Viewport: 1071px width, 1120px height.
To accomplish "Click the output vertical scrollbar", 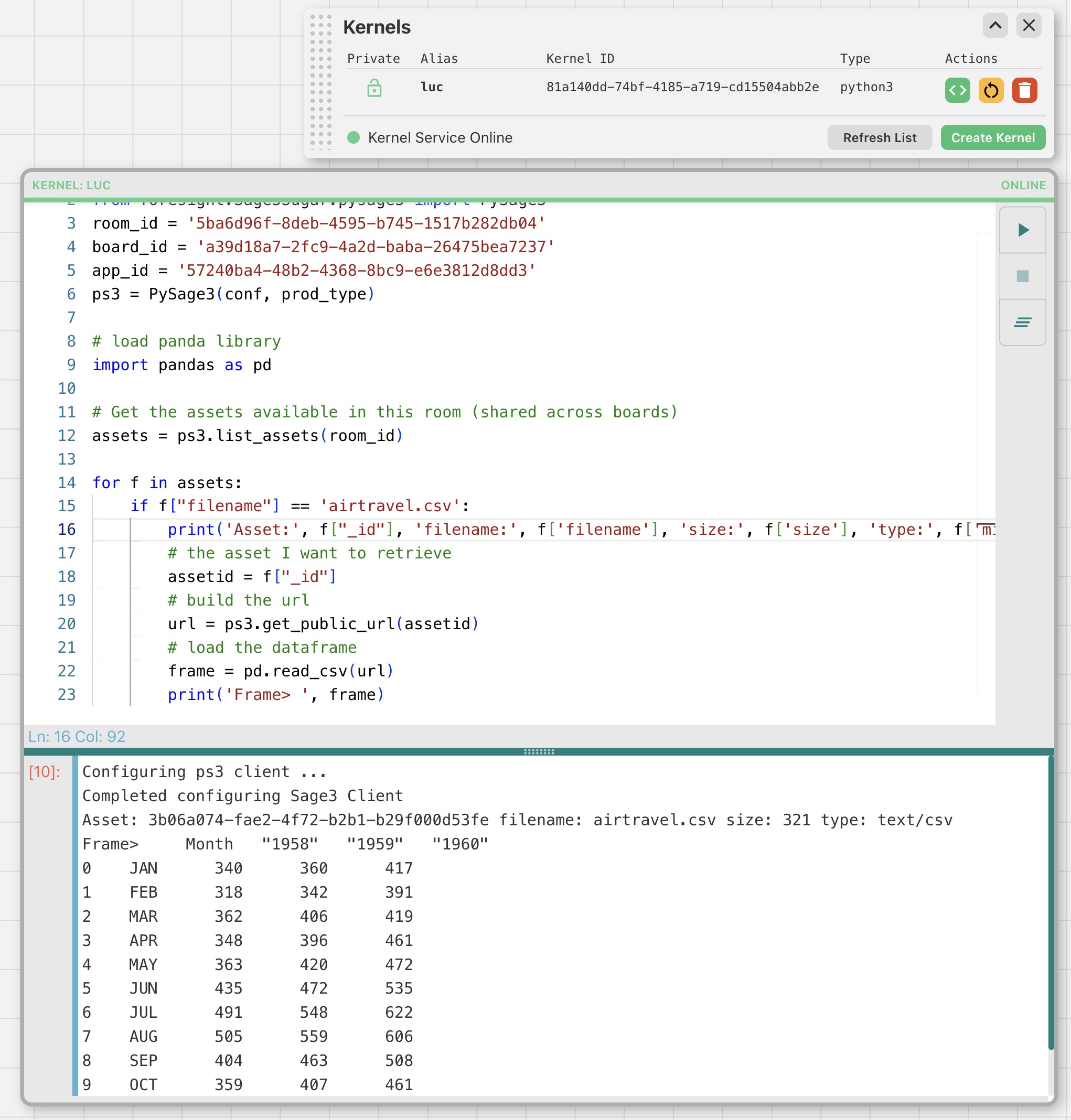I will click(x=1051, y=902).
